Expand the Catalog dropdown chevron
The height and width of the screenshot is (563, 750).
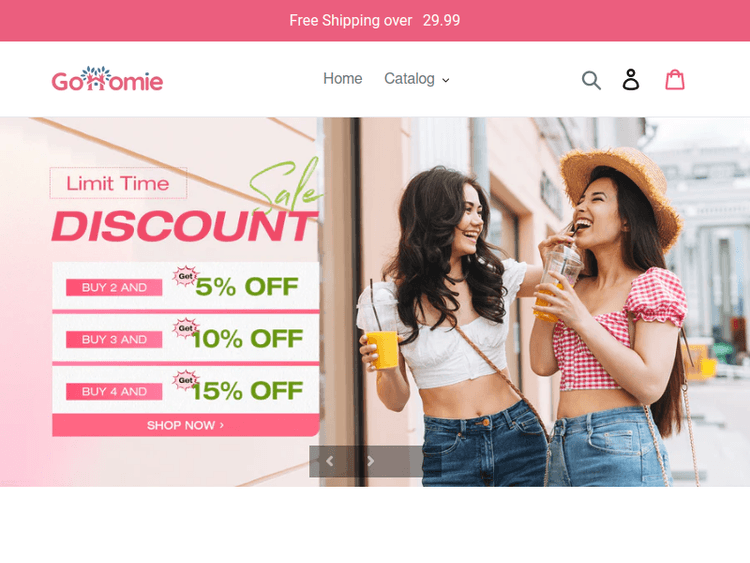coord(446,80)
